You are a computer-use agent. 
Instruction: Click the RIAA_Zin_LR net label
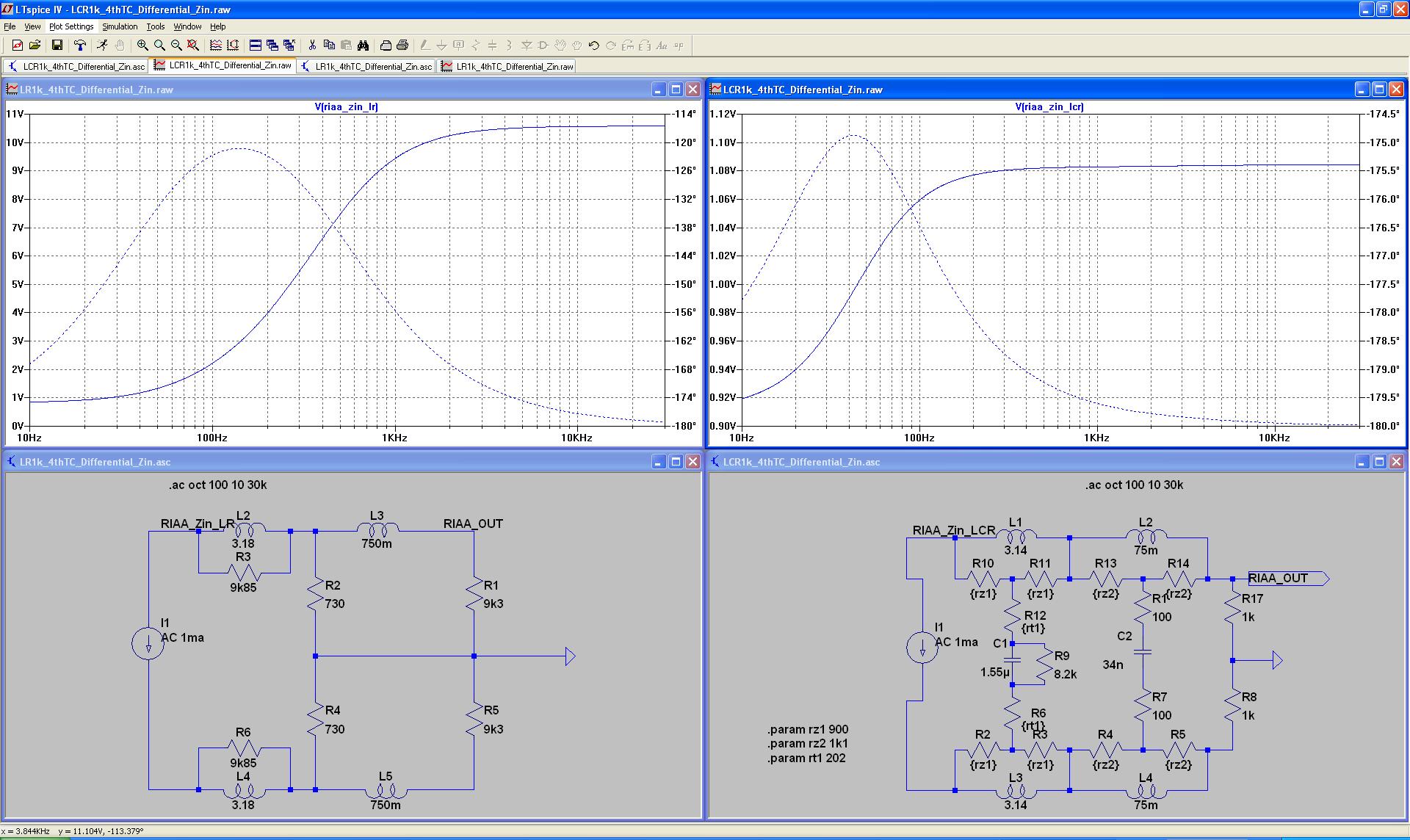coord(198,524)
